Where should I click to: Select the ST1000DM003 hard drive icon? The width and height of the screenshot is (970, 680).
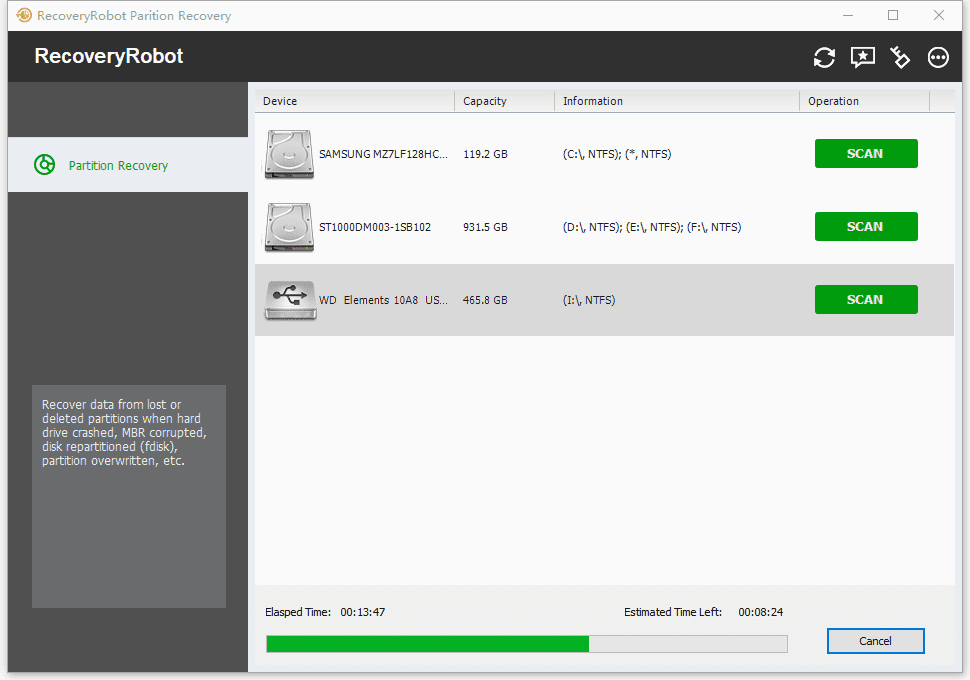click(289, 227)
